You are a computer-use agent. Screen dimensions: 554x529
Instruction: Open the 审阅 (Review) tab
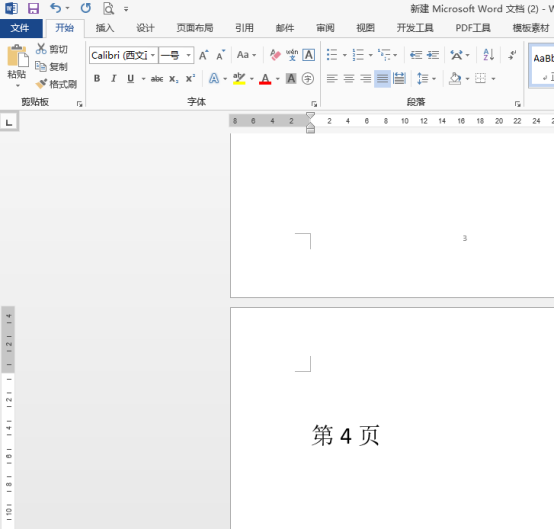click(325, 28)
